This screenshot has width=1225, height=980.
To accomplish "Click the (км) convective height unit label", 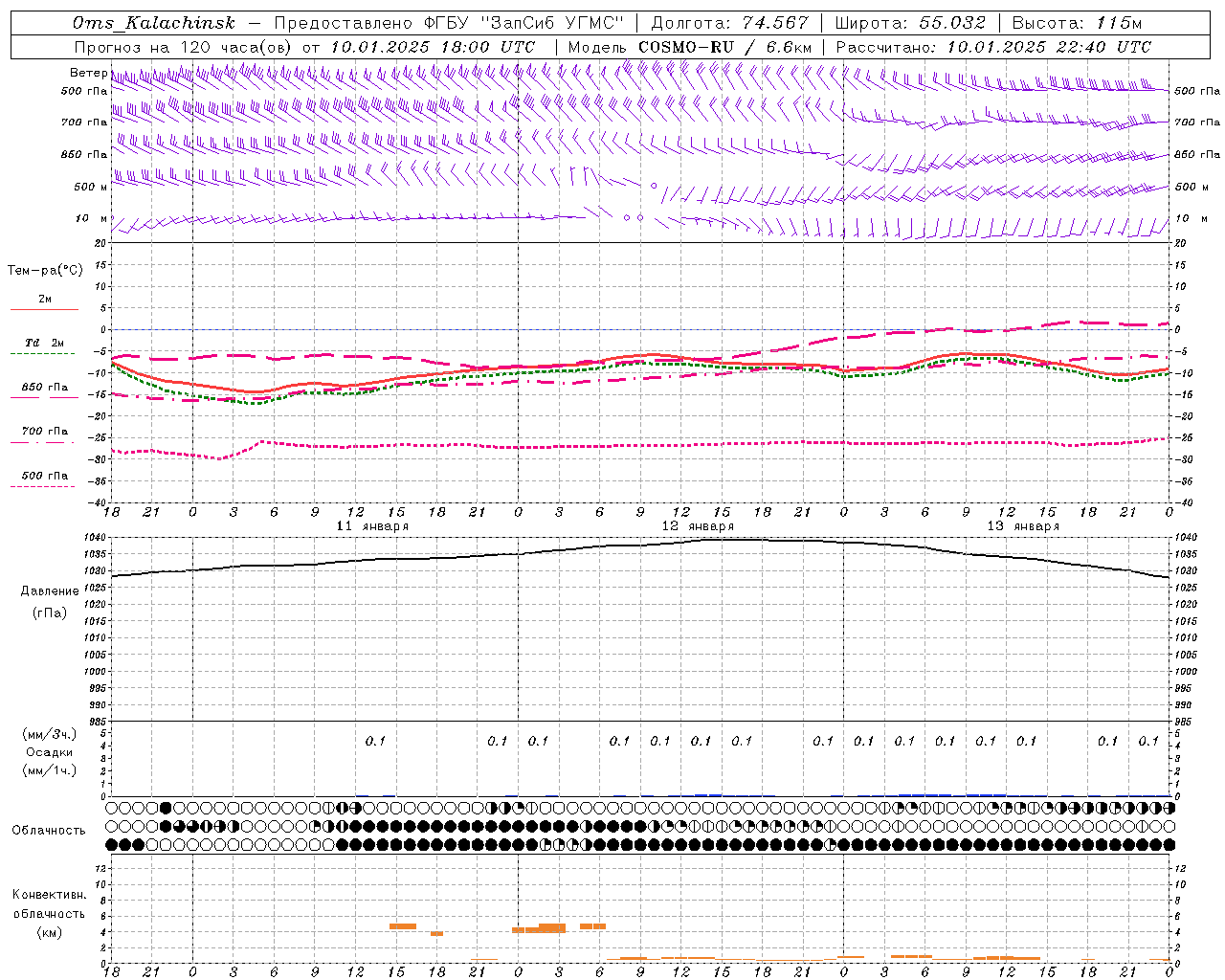I will (50, 932).
